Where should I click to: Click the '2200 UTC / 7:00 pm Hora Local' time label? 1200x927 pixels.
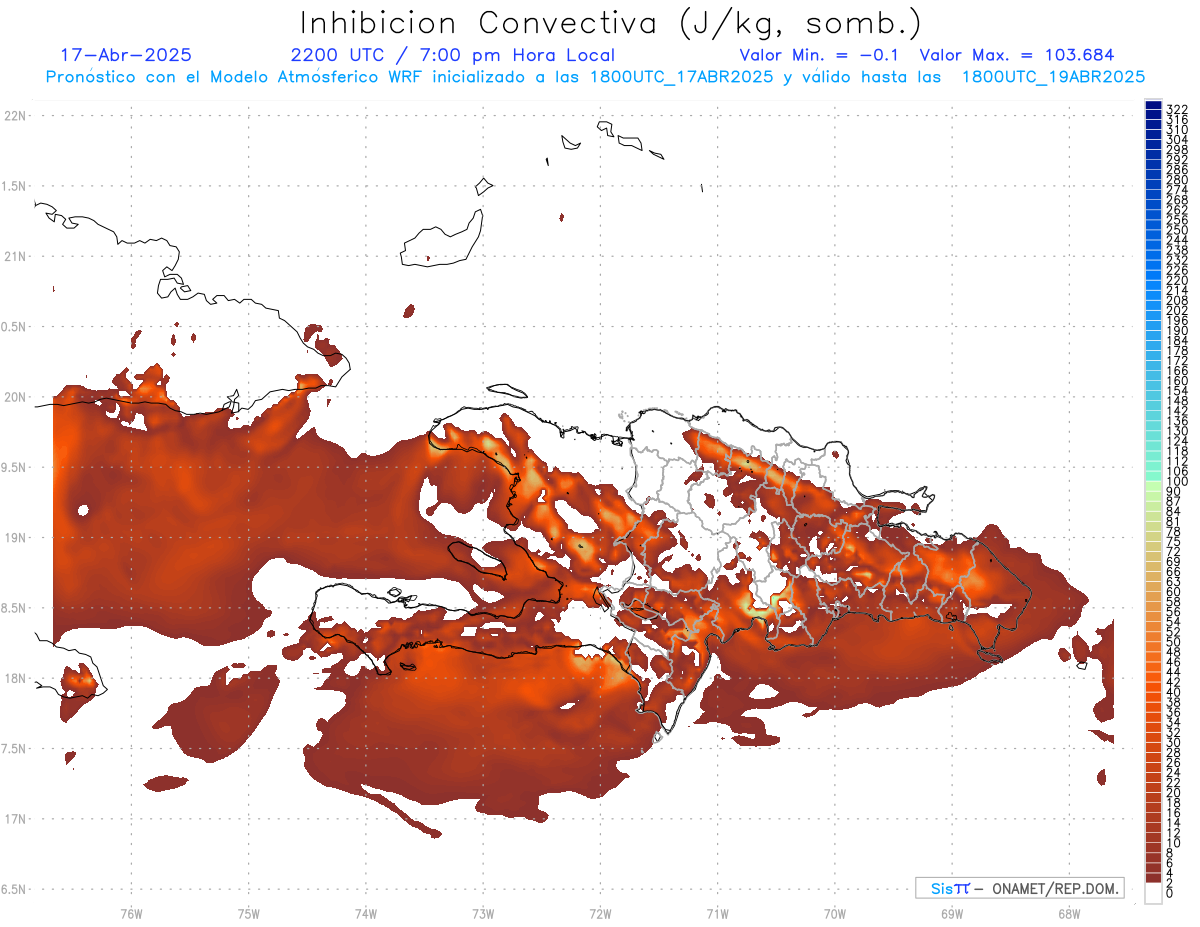pyautogui.click(x=453, y=55)
